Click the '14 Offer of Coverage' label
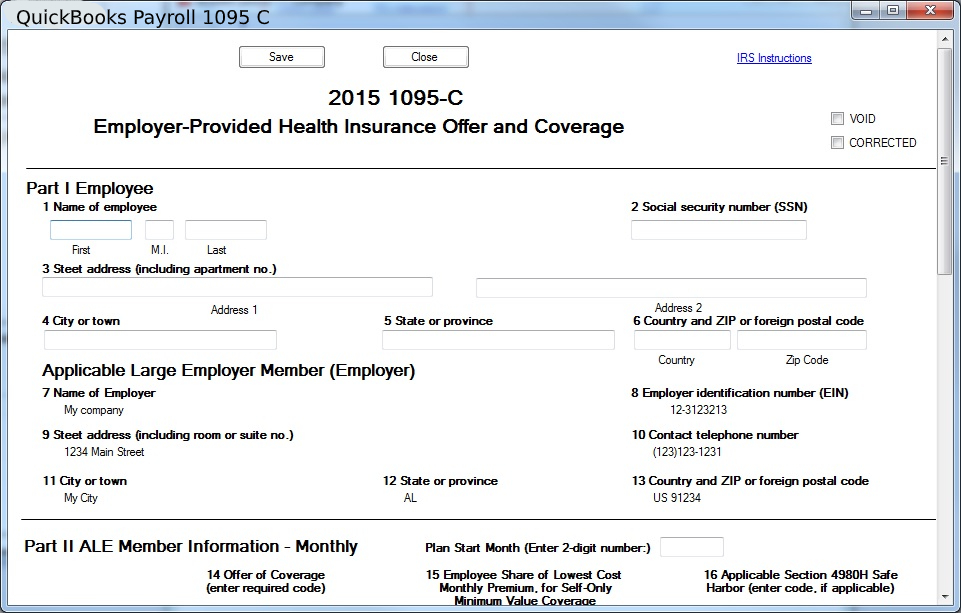The height and width of the screenshot is (613, 961). [x=266, y=581]
